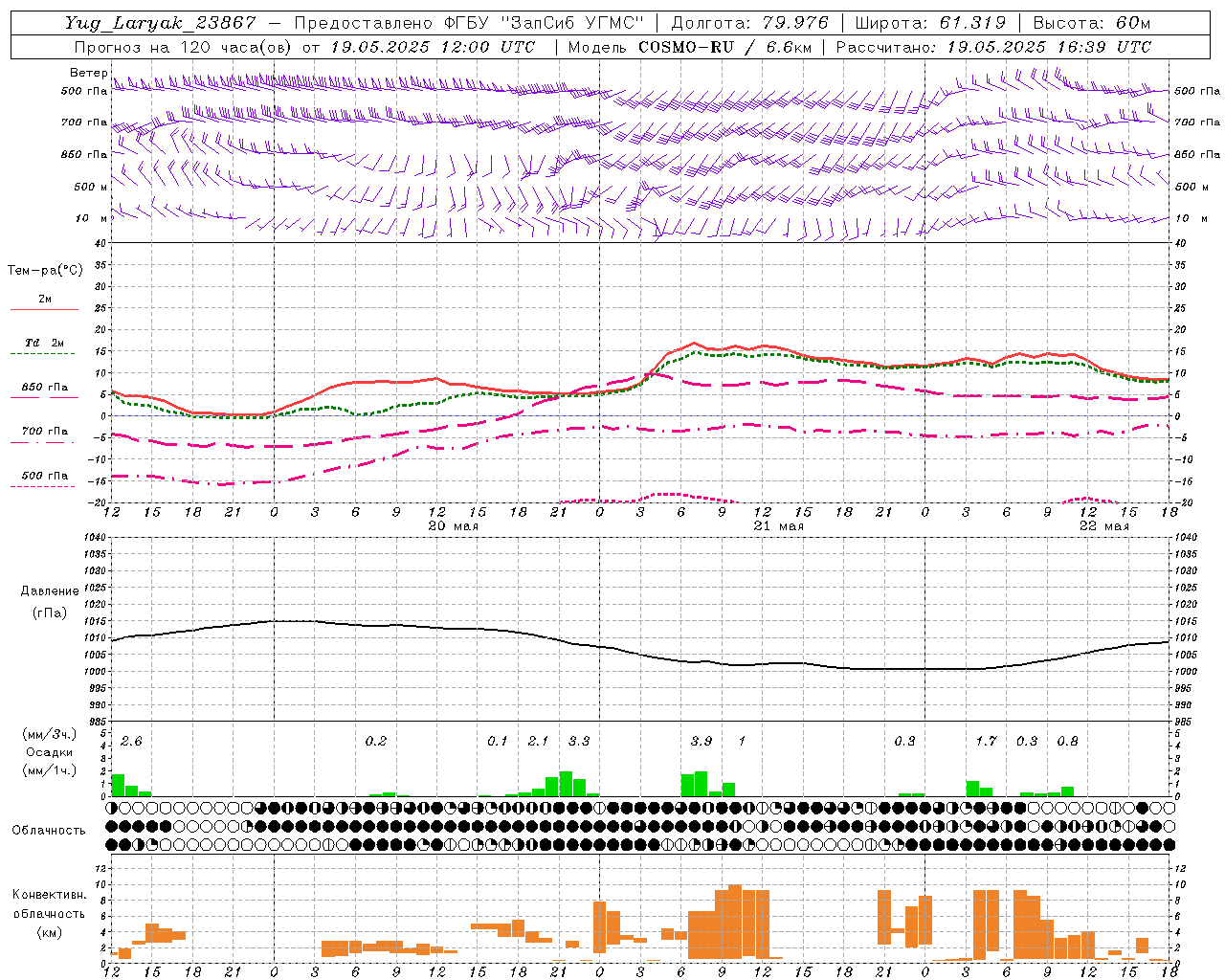The image size is (1225, 980).
Task: Click the (гПа) unit under Давление
Action: 49,613
